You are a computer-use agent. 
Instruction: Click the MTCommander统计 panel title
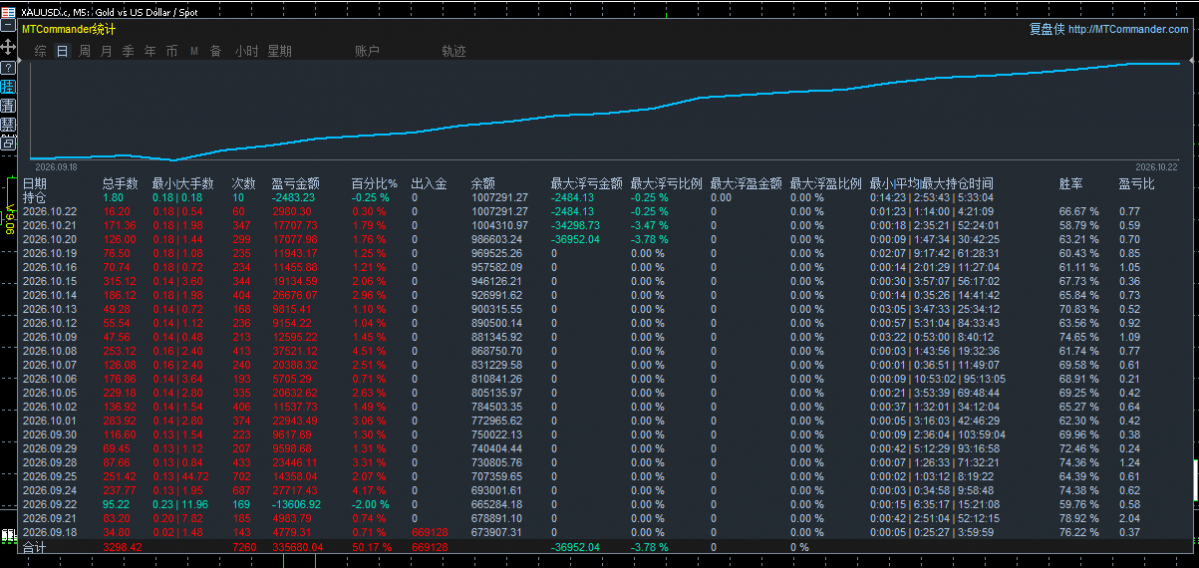69,29
